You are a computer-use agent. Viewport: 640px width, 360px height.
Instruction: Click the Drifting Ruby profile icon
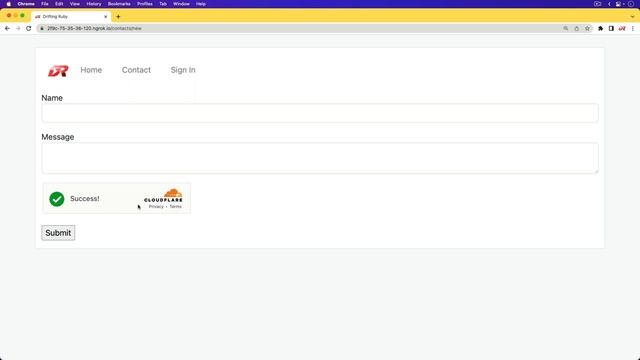pyautogui.click(x=622, y=29)
